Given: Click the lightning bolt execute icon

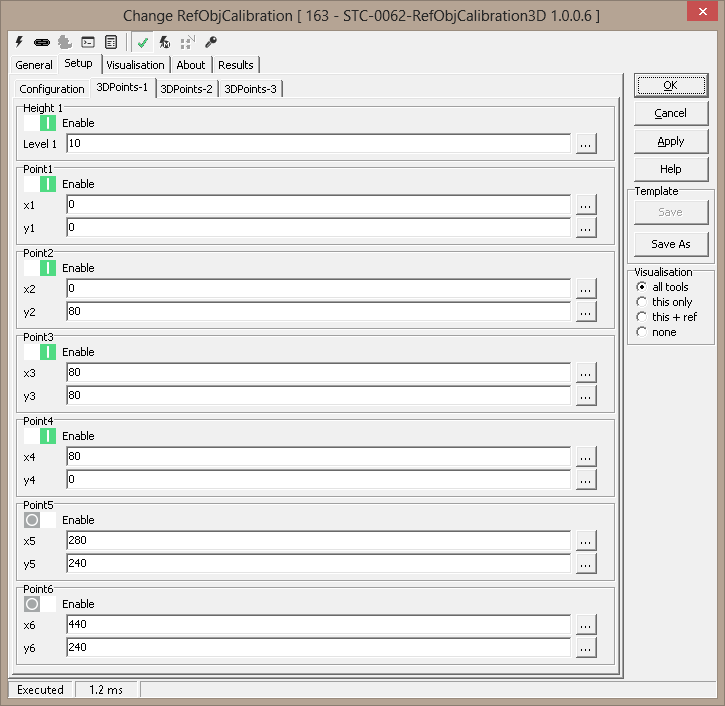Looking at the screenshot, I should 19,42.
